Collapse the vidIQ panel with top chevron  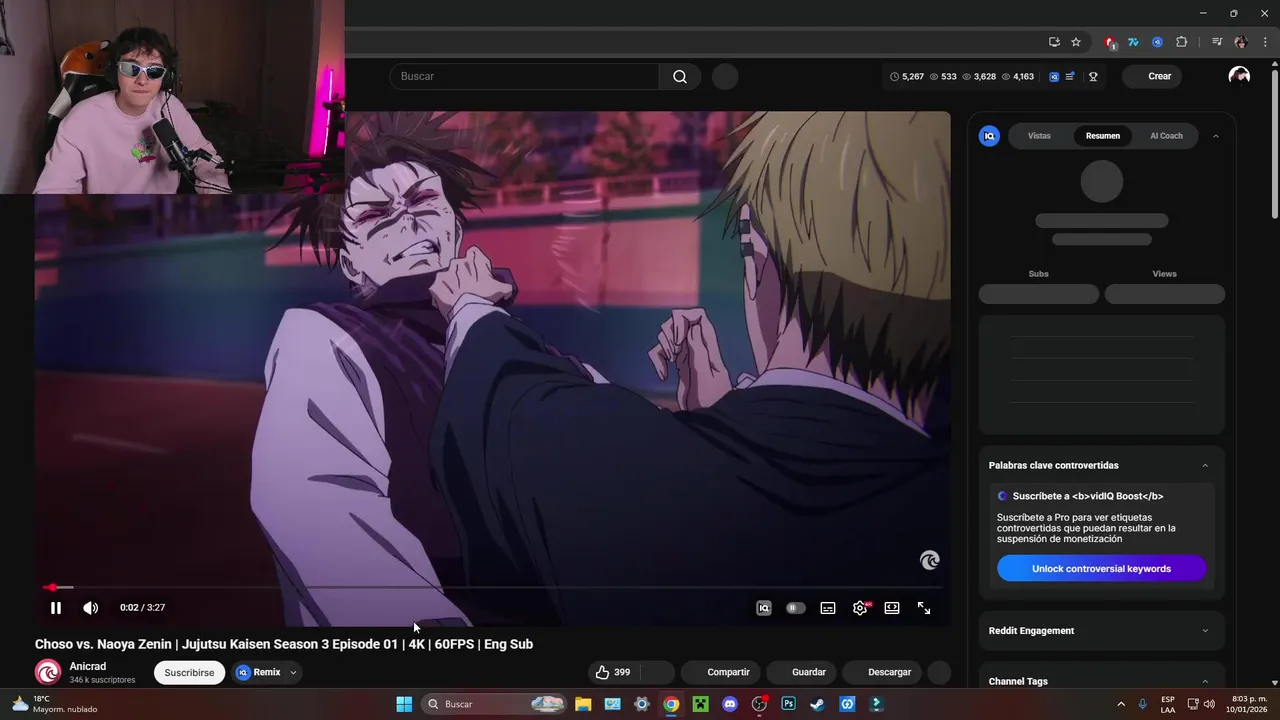point(1215,136)
